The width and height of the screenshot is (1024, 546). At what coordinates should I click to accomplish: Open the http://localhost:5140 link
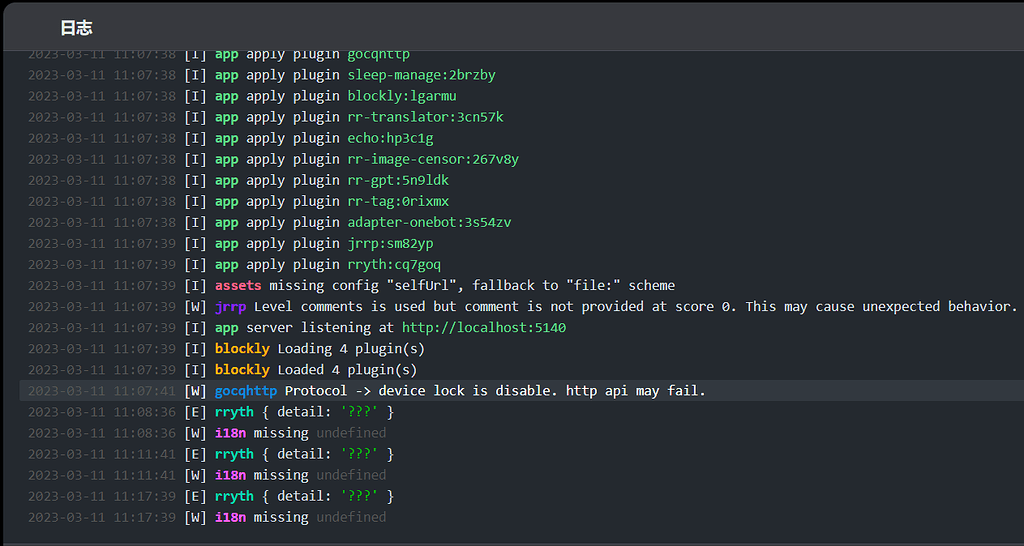[484, 327]
